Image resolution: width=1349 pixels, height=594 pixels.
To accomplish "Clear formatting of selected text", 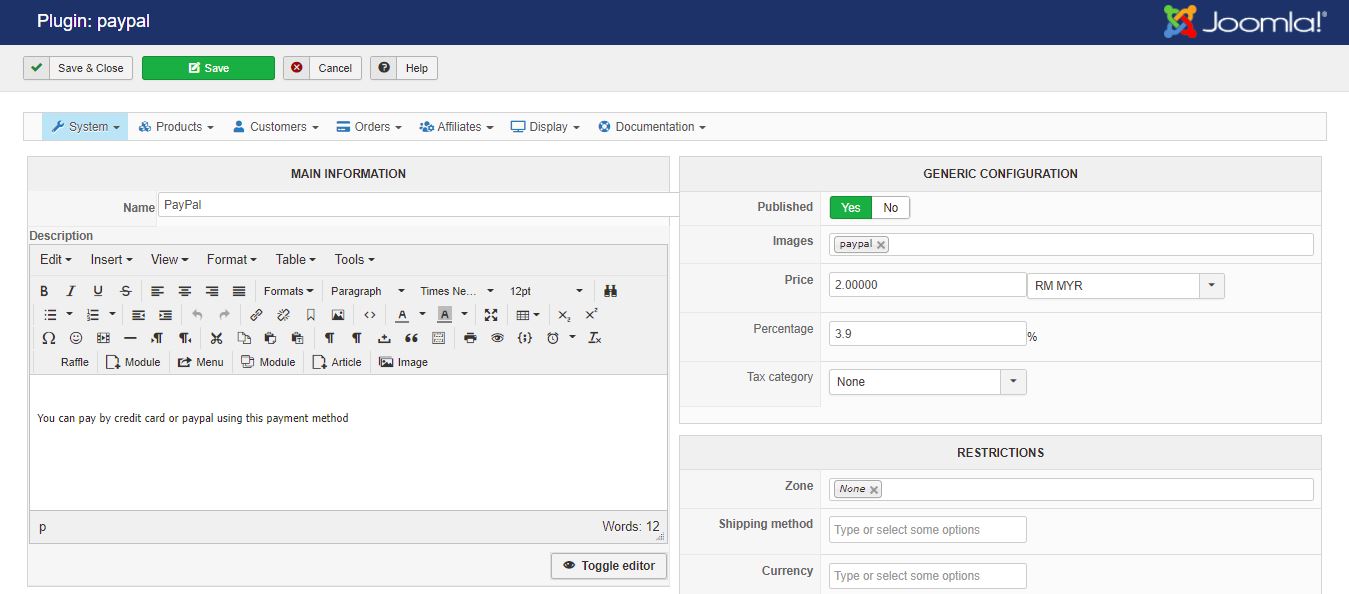I will coord(594,338).
